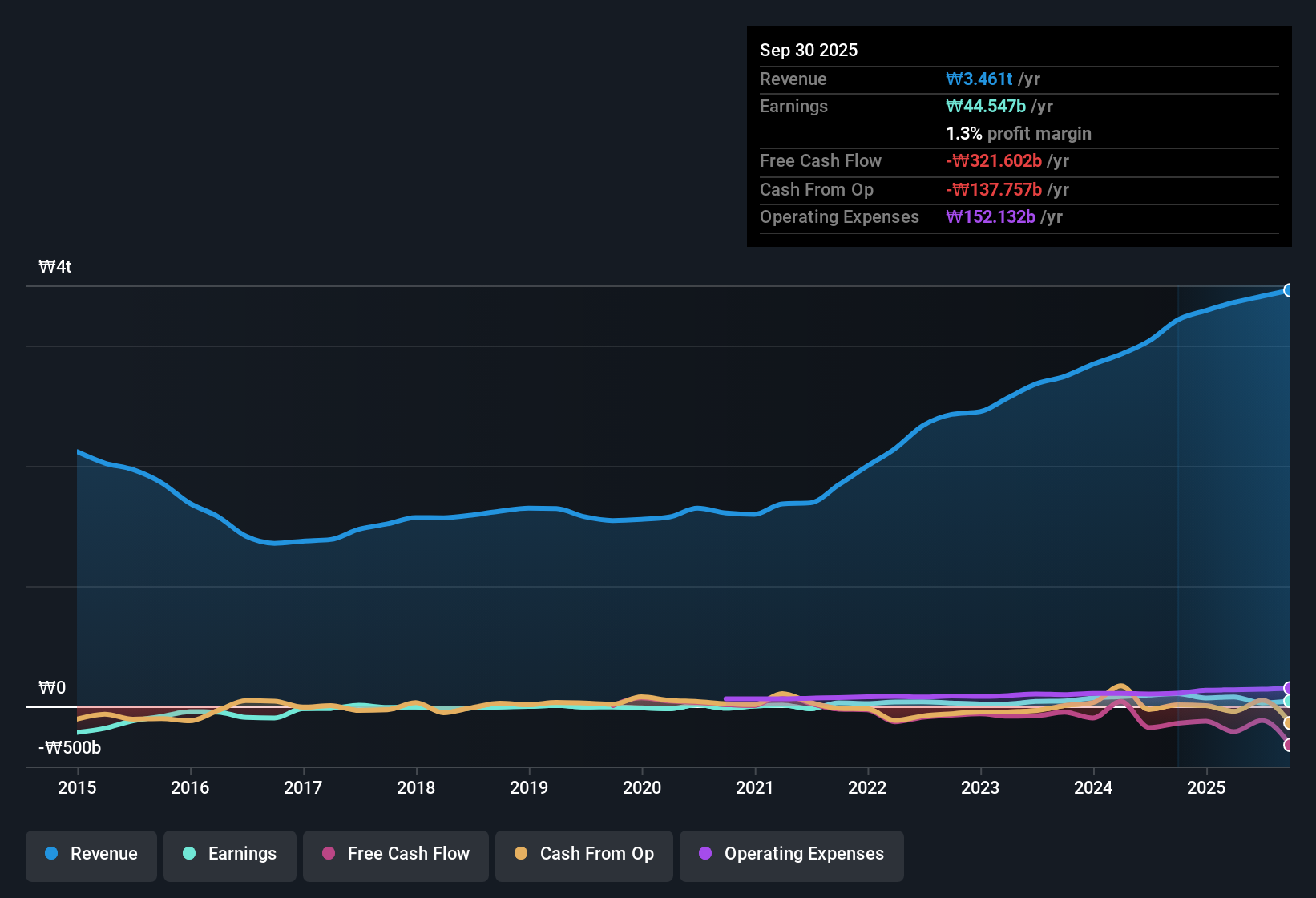Select the Revenue endpoint marker on the chart
This screenshot has height=898, width=1316.
(1289, 289)
